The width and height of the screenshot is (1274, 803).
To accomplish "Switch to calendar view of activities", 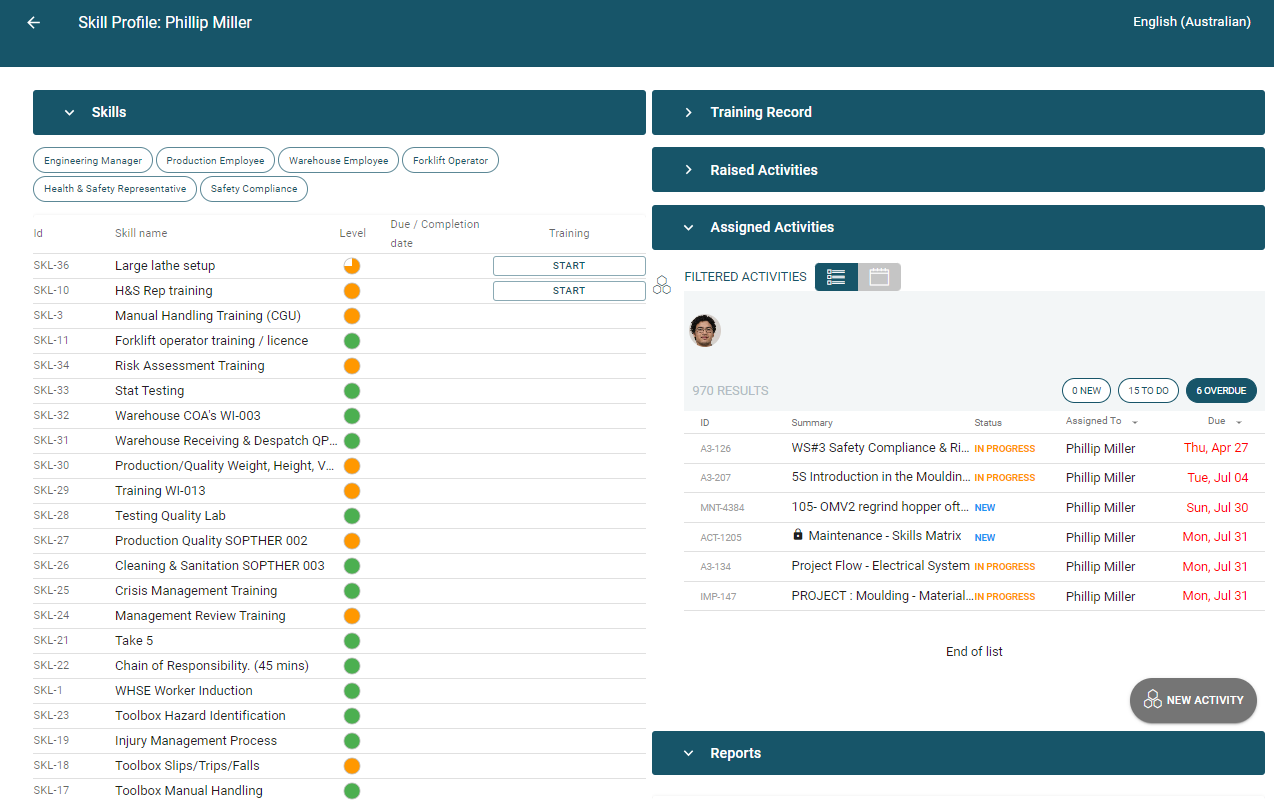I will 879,277.
